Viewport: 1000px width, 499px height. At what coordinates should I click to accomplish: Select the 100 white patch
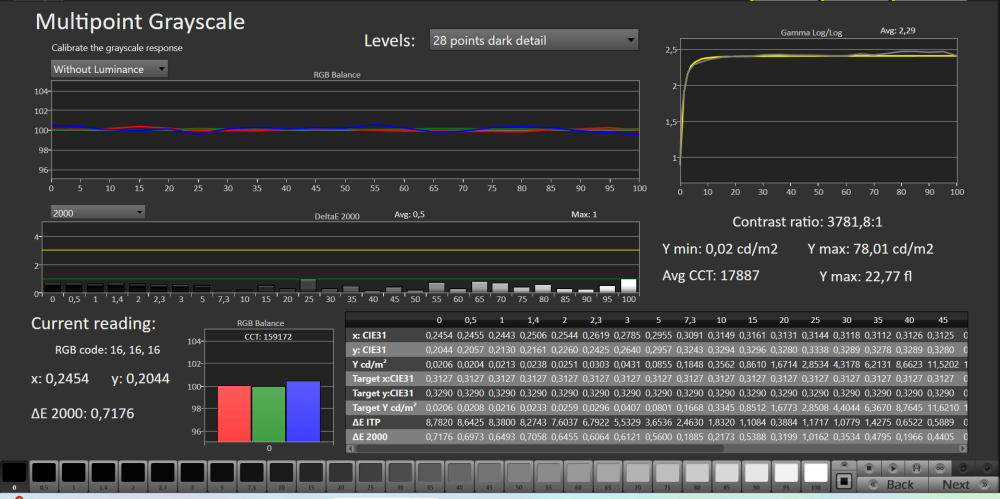pyautogui.click(x=816, y=477)
